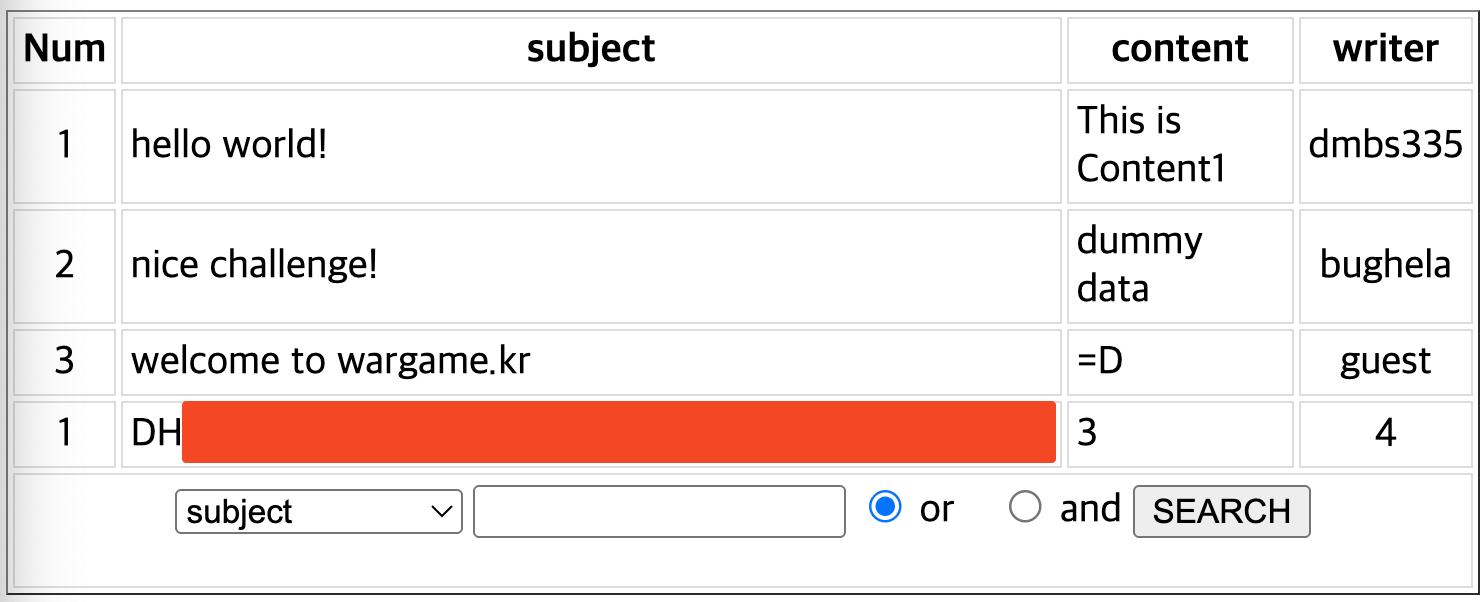The width and height of the screenshot is (1484, 602).
Task: Click the "dummy data" content cell
Action: pos(1139,266)
